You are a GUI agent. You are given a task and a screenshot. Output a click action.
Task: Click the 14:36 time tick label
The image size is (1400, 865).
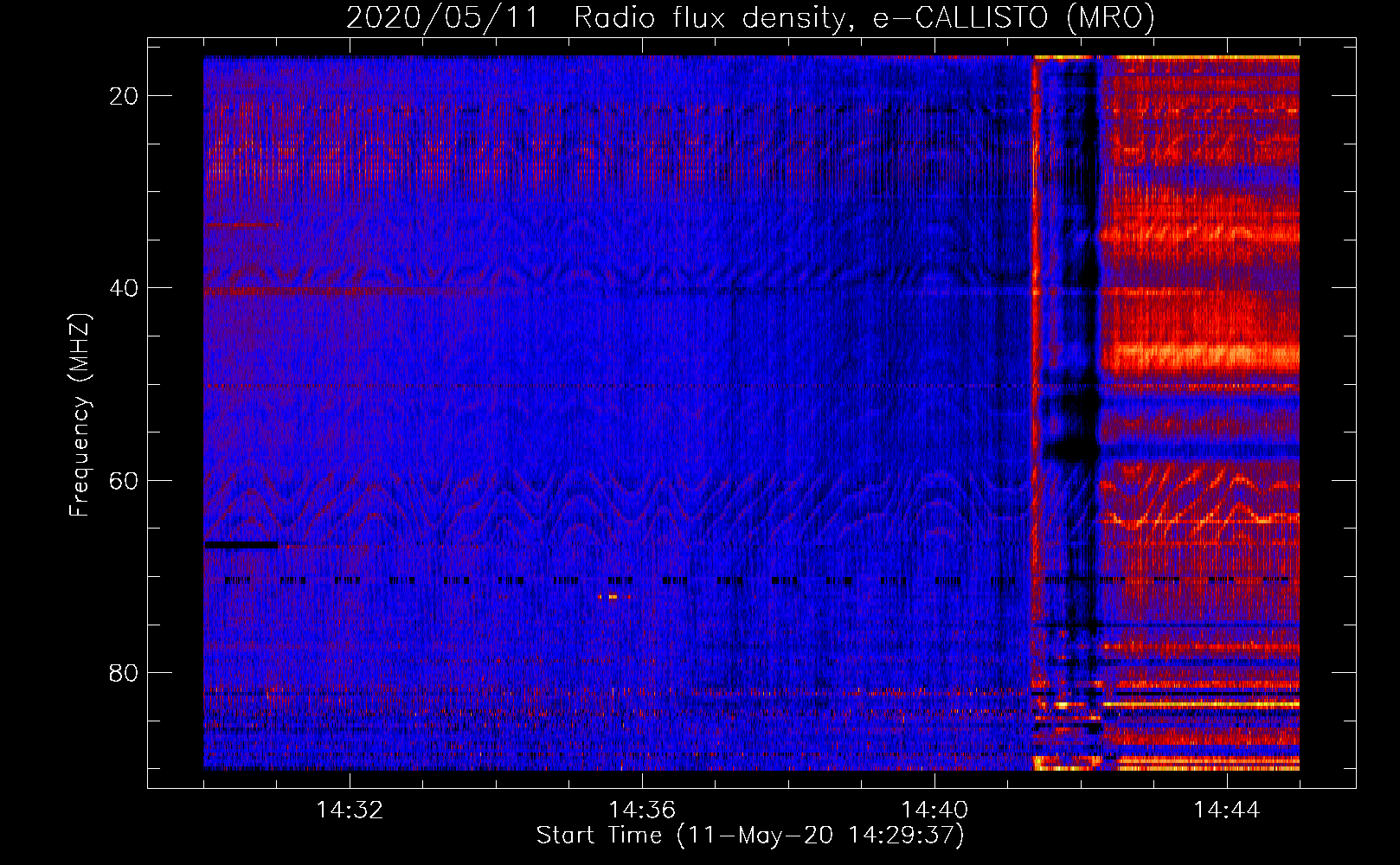click(642, 811)
